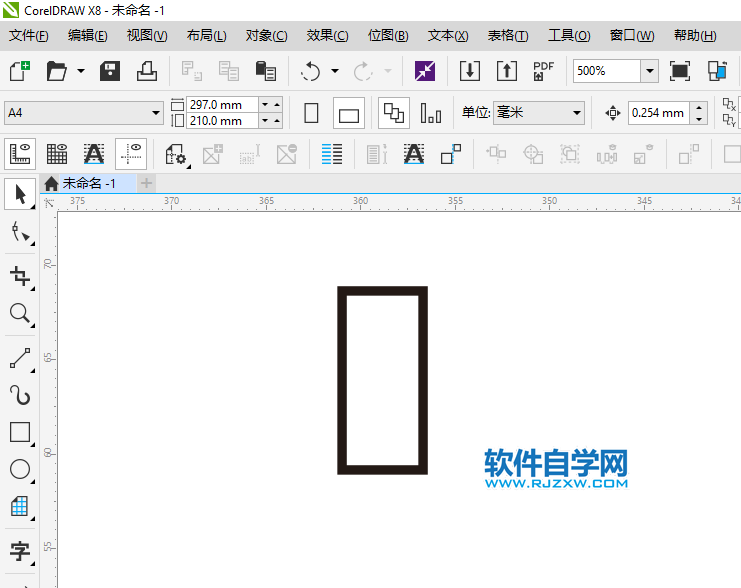Open the 效果(C) menu

tap(327, 35)
